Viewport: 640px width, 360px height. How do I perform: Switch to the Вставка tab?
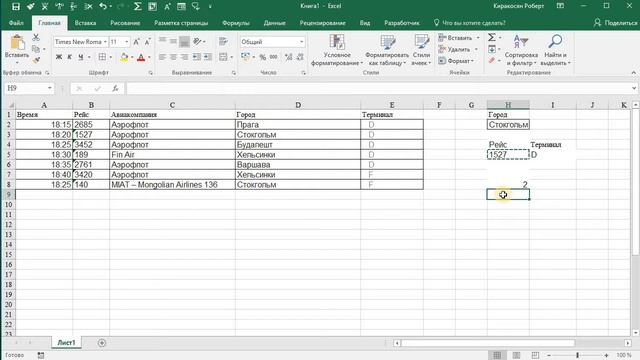85,23
